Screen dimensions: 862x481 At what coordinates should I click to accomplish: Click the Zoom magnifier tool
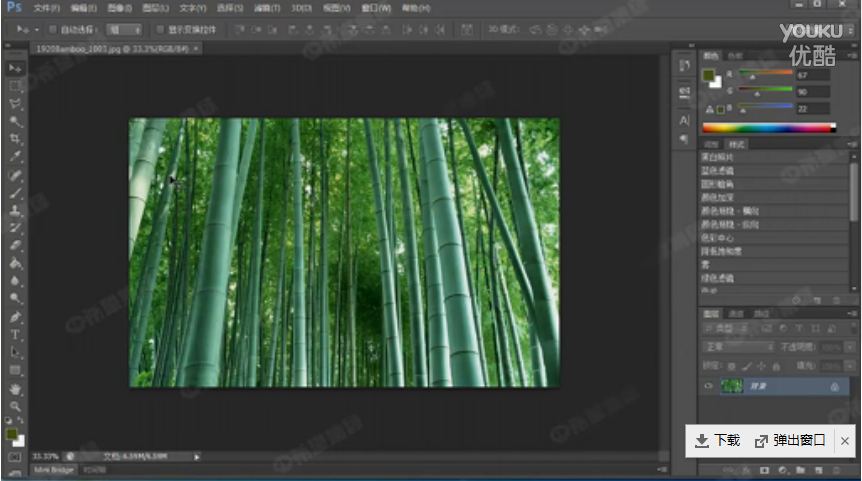15,407
